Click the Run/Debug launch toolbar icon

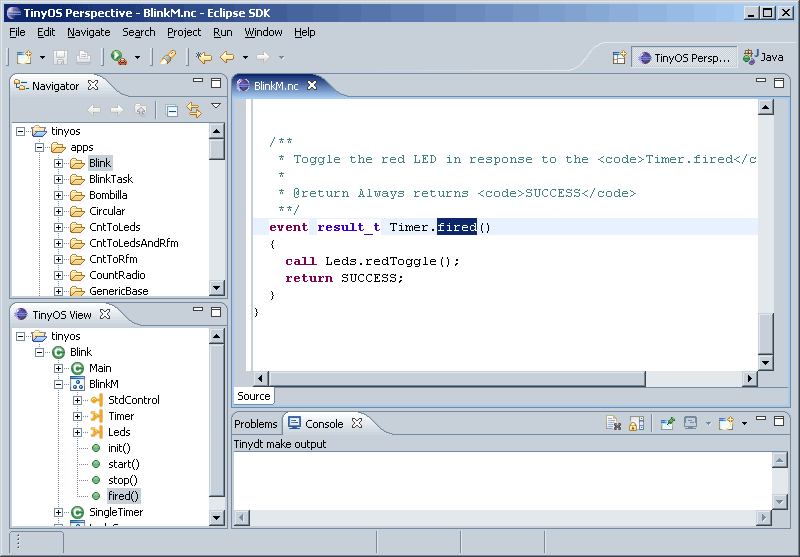pos(119,58)
